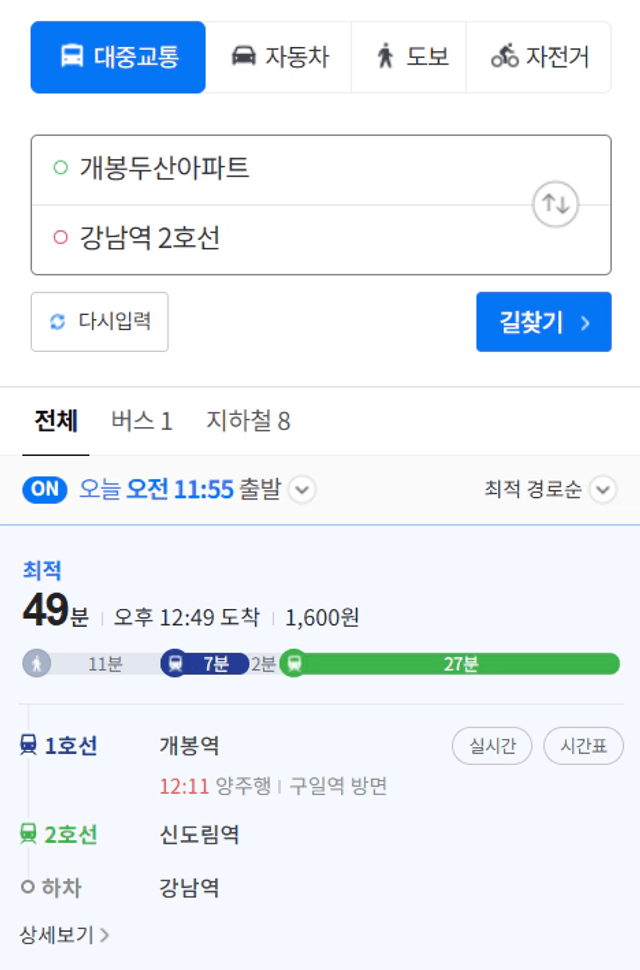This screenshot has height=970, width=640.
Task: Pick the bicycle icon for cycling route
Action: tap(505, 56)
